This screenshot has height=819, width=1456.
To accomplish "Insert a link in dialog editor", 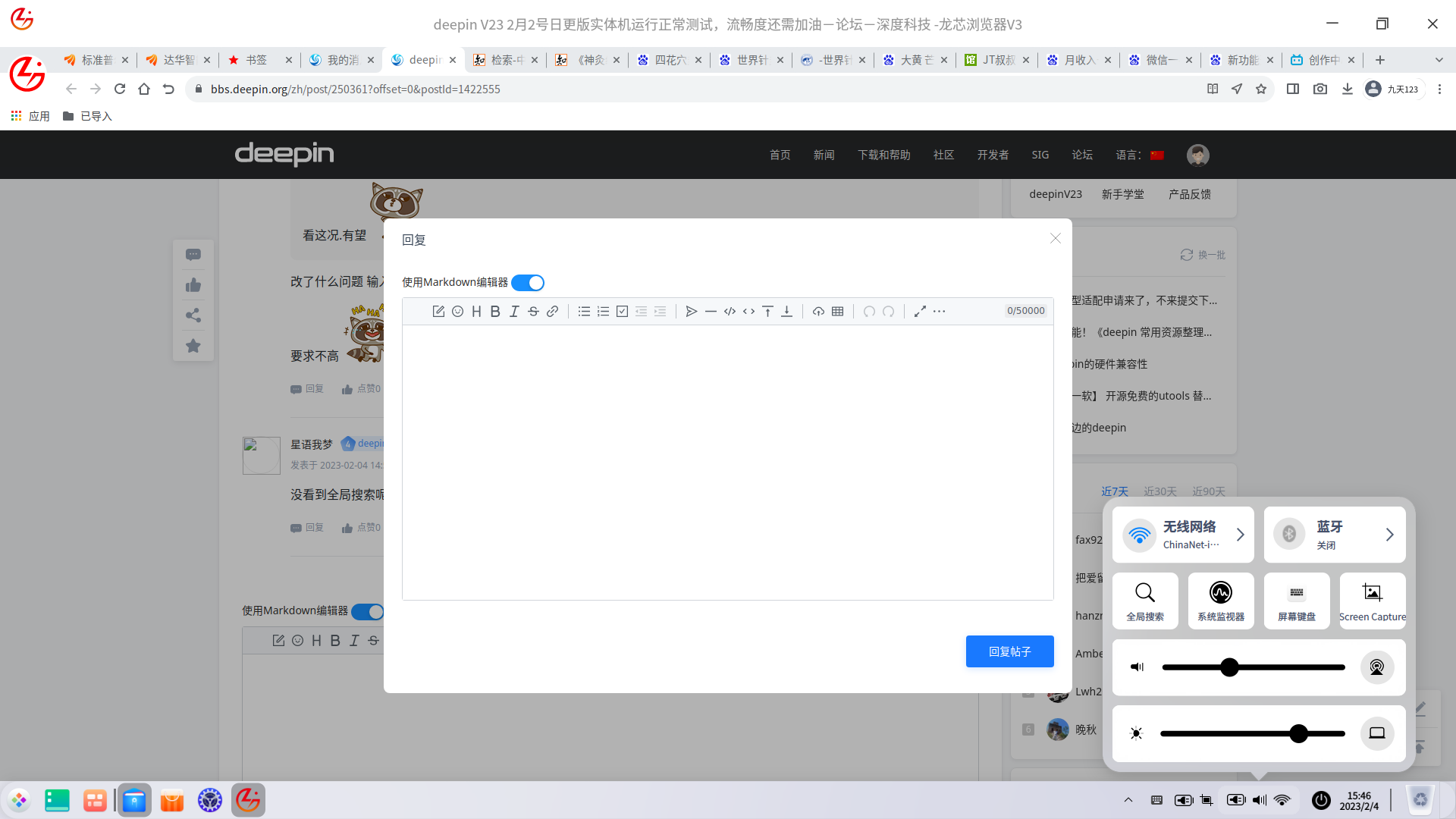I will [x=553, y=311].
